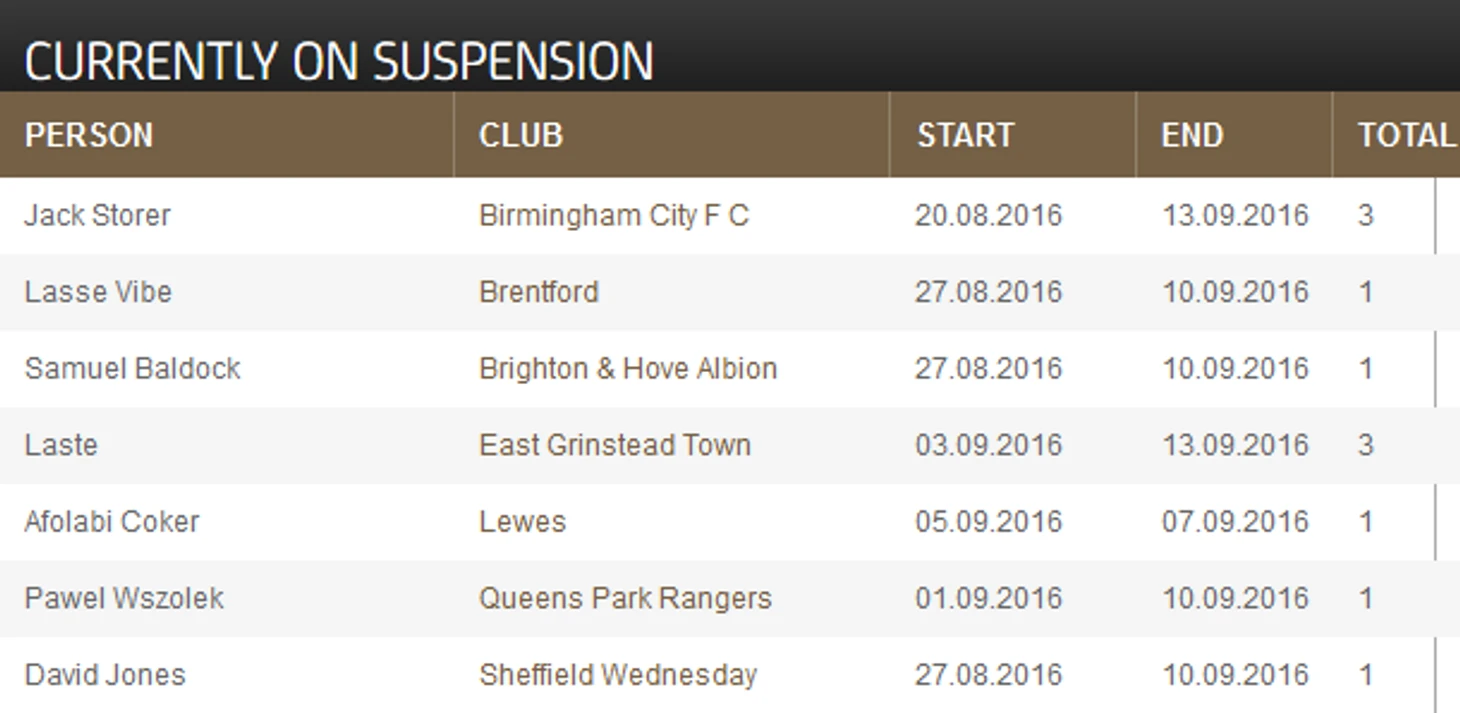
Task: Click Afolabi Coker name
Action: (x=112, y=521)
